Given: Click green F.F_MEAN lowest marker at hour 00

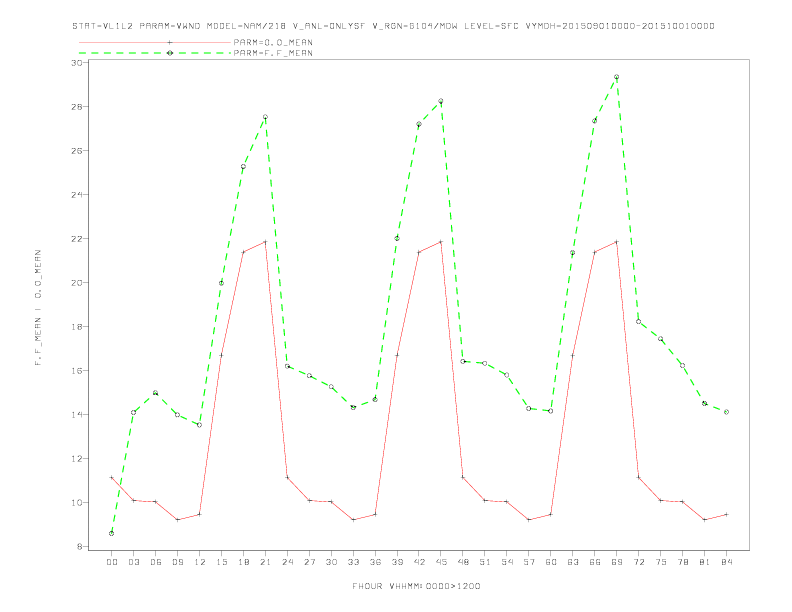Looking at the screenshot, I should (x=112, y=533).
